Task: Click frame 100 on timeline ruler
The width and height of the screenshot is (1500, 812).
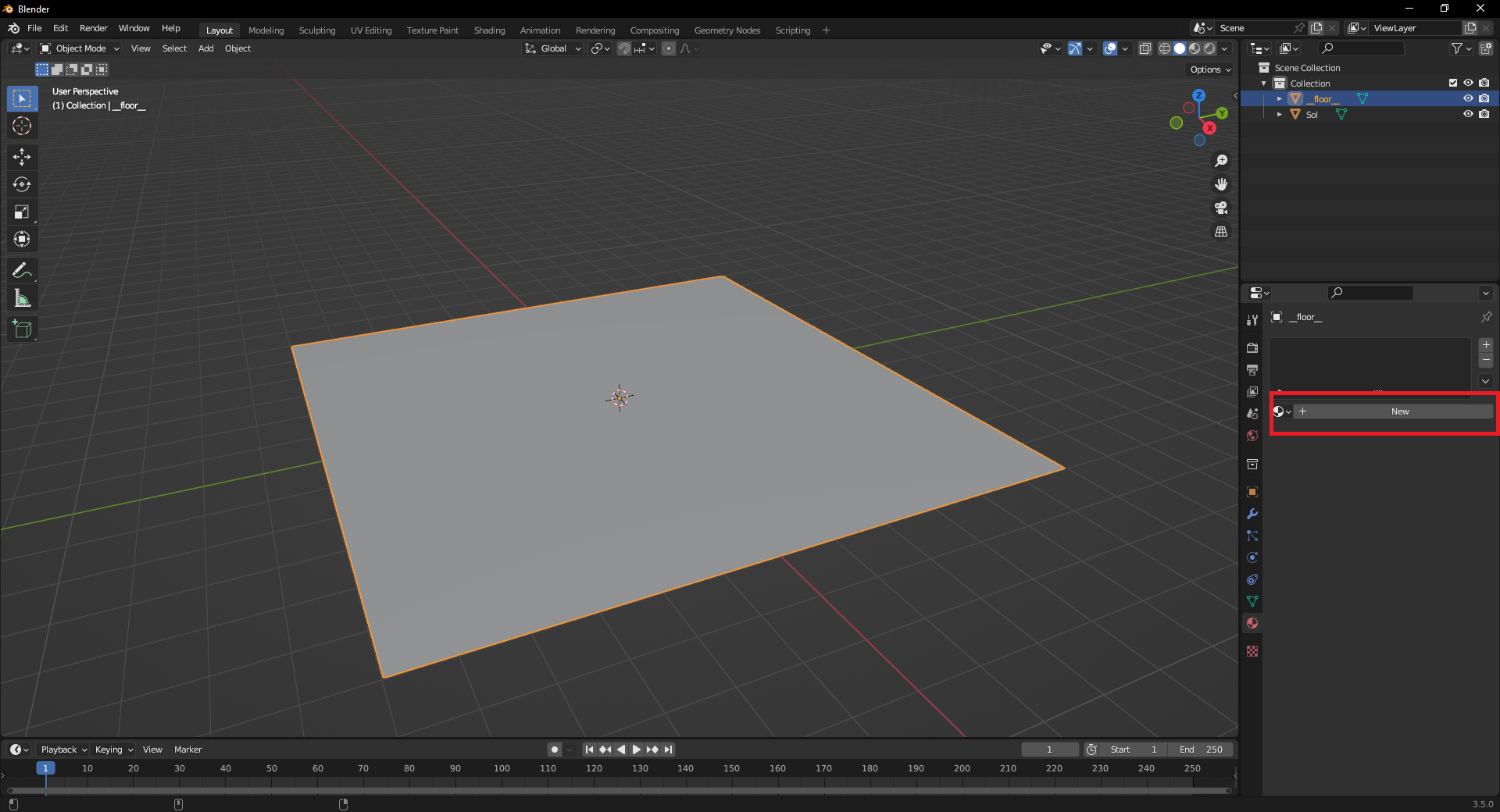Action: coord(502,768)
